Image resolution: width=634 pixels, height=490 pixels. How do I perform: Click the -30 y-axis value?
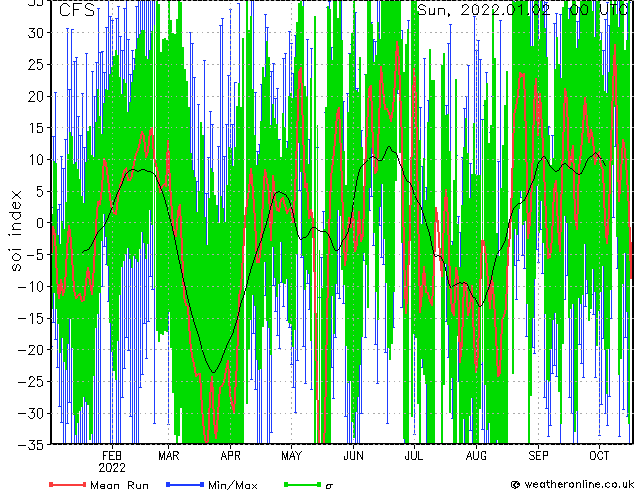click(x=32, y=413)
